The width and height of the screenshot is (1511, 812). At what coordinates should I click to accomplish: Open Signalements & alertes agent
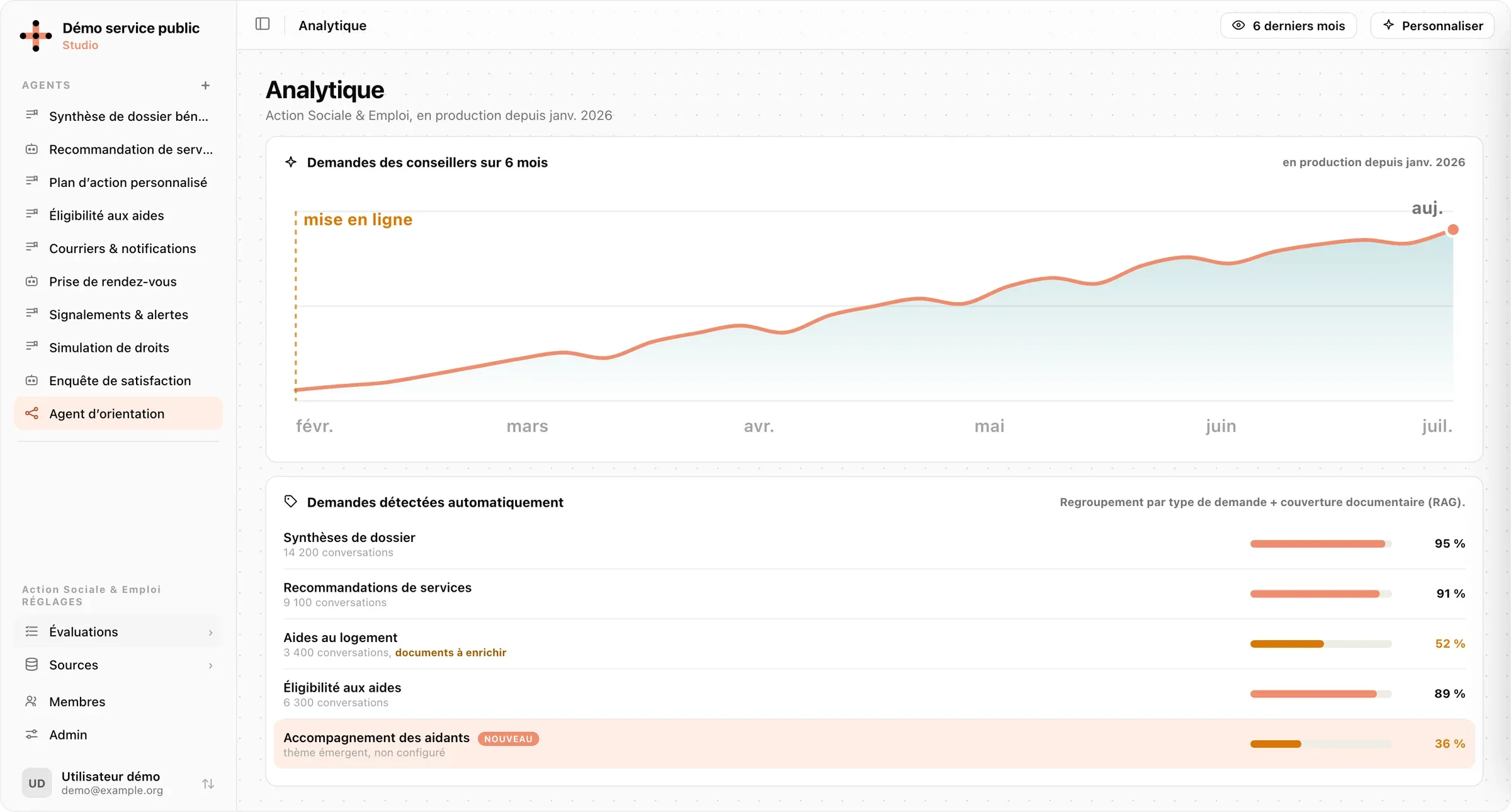118,314
